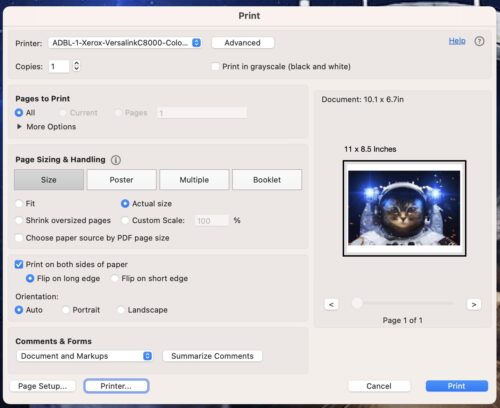Open the Document and Markups dropdown
Viewport: 500px width, 408px height.
pos(85,356)
